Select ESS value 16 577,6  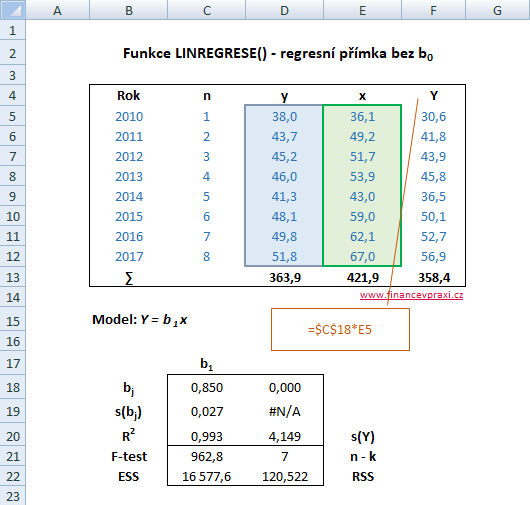click(207, 477)
